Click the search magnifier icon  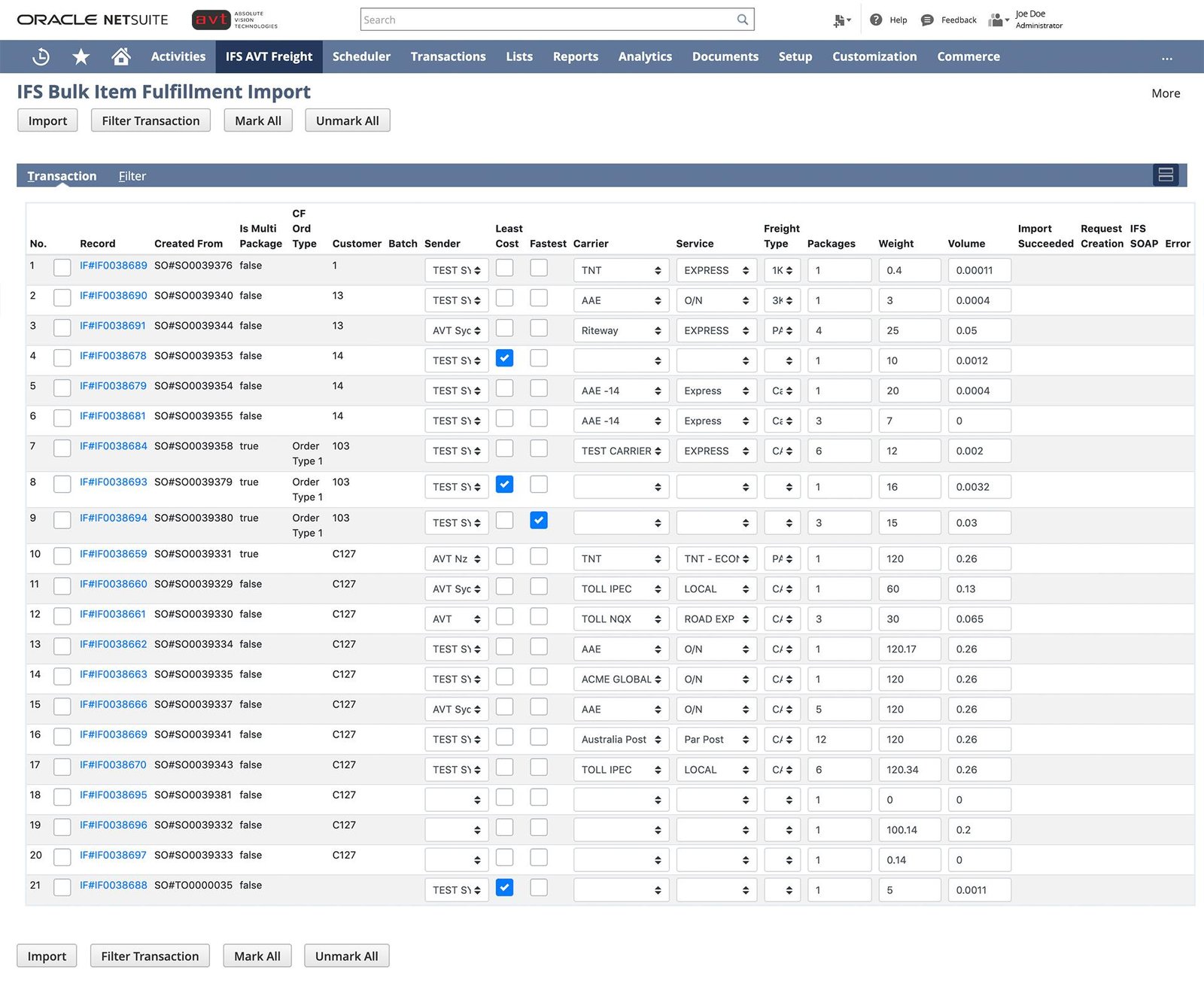pos(742,20)
